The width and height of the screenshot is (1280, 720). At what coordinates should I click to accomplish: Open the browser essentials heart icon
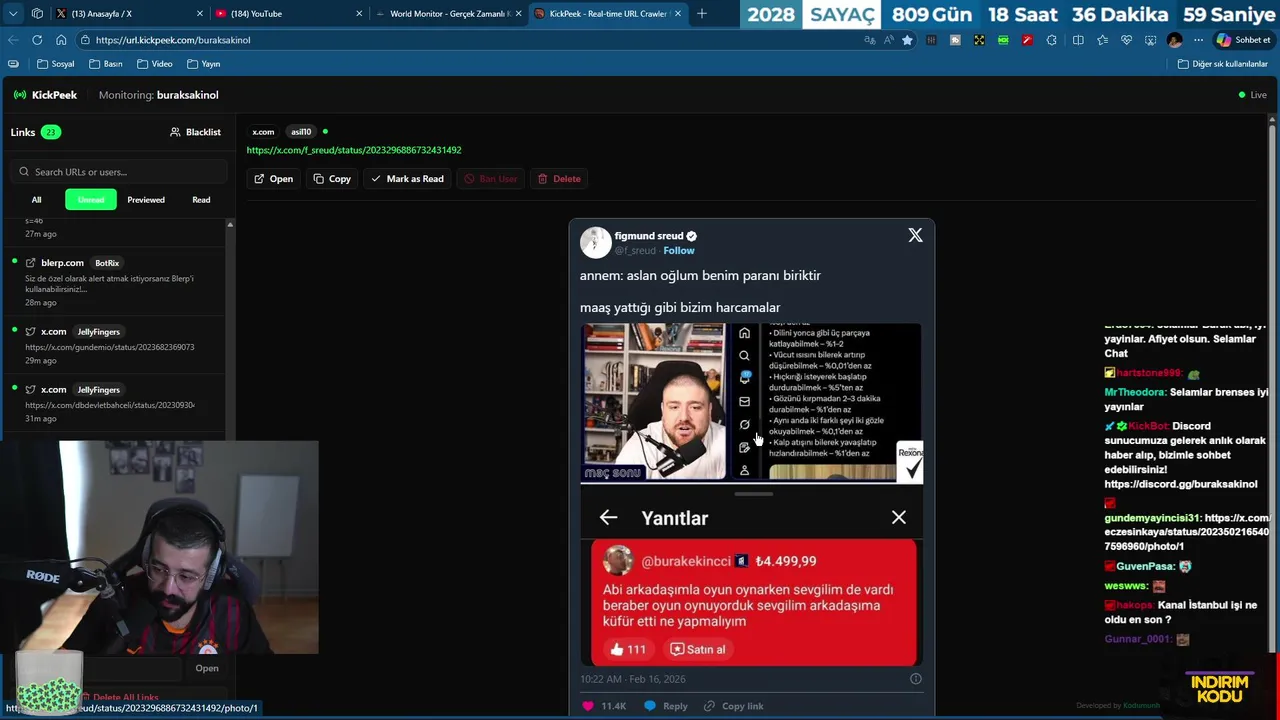coord(1126,40)
